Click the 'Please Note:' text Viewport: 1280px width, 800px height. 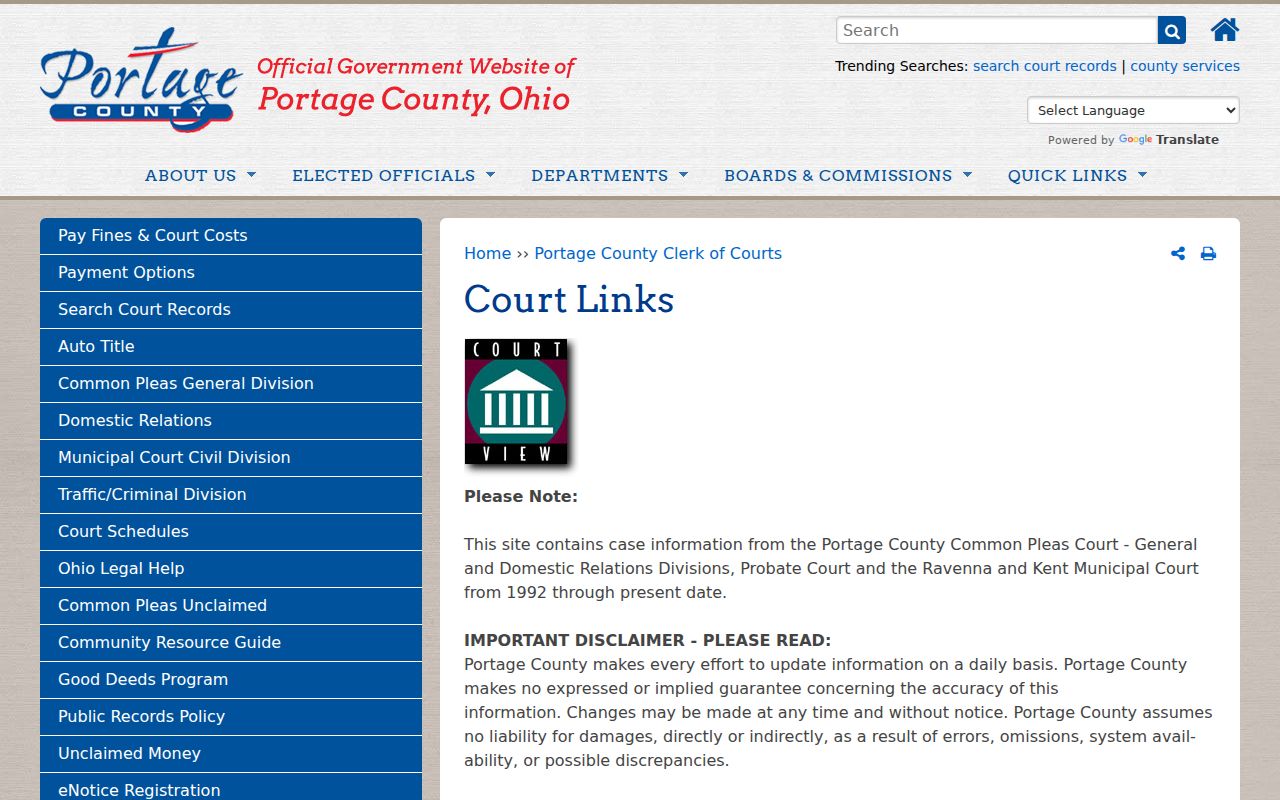[x=521, y=496]
